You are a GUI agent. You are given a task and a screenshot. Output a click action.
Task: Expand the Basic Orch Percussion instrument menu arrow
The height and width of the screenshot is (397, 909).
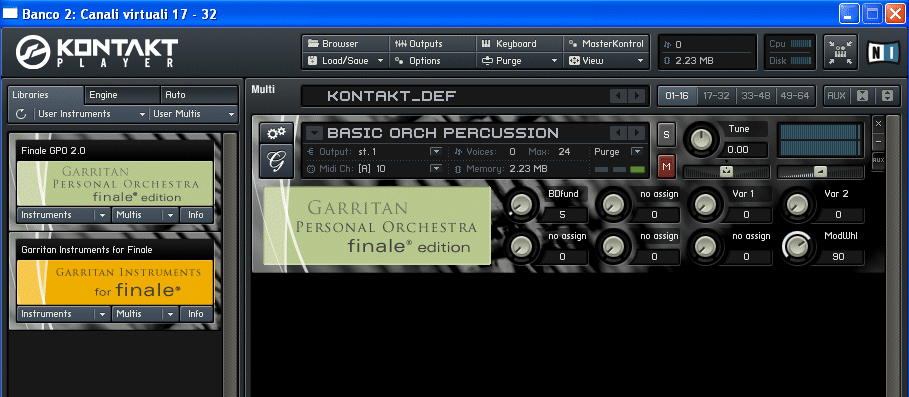point(314,133)
